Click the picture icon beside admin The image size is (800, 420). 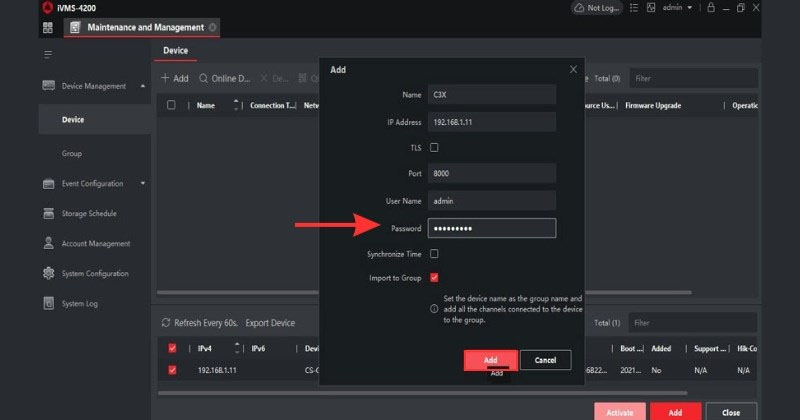tap(651, 8)
